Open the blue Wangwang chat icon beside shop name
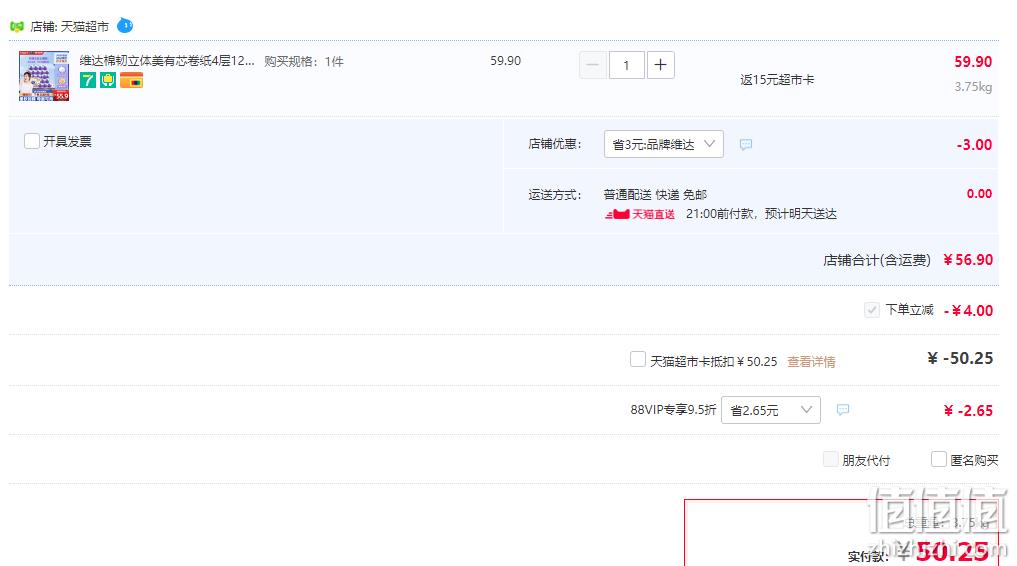Screen dimensions: 1017x566 [125, 26]
